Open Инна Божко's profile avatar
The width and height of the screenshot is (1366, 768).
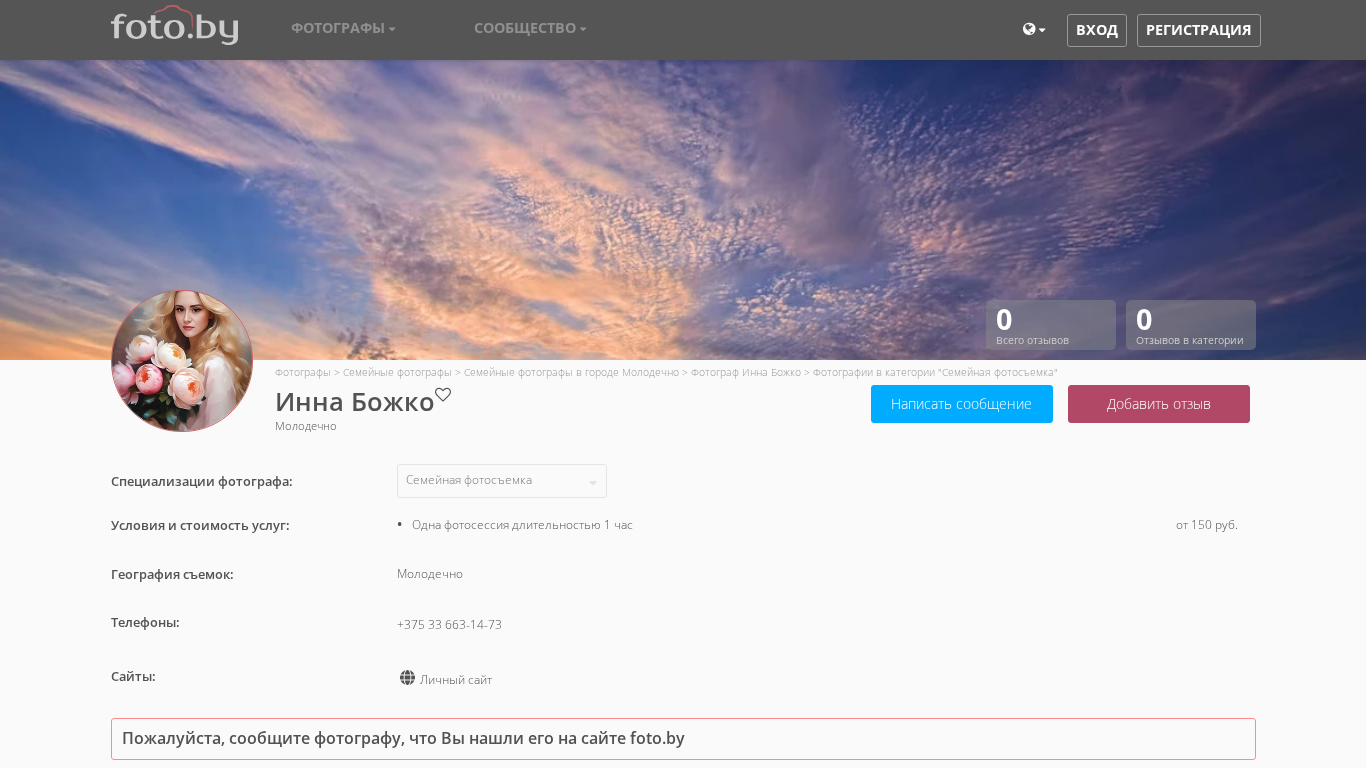[x=182, y=361]
